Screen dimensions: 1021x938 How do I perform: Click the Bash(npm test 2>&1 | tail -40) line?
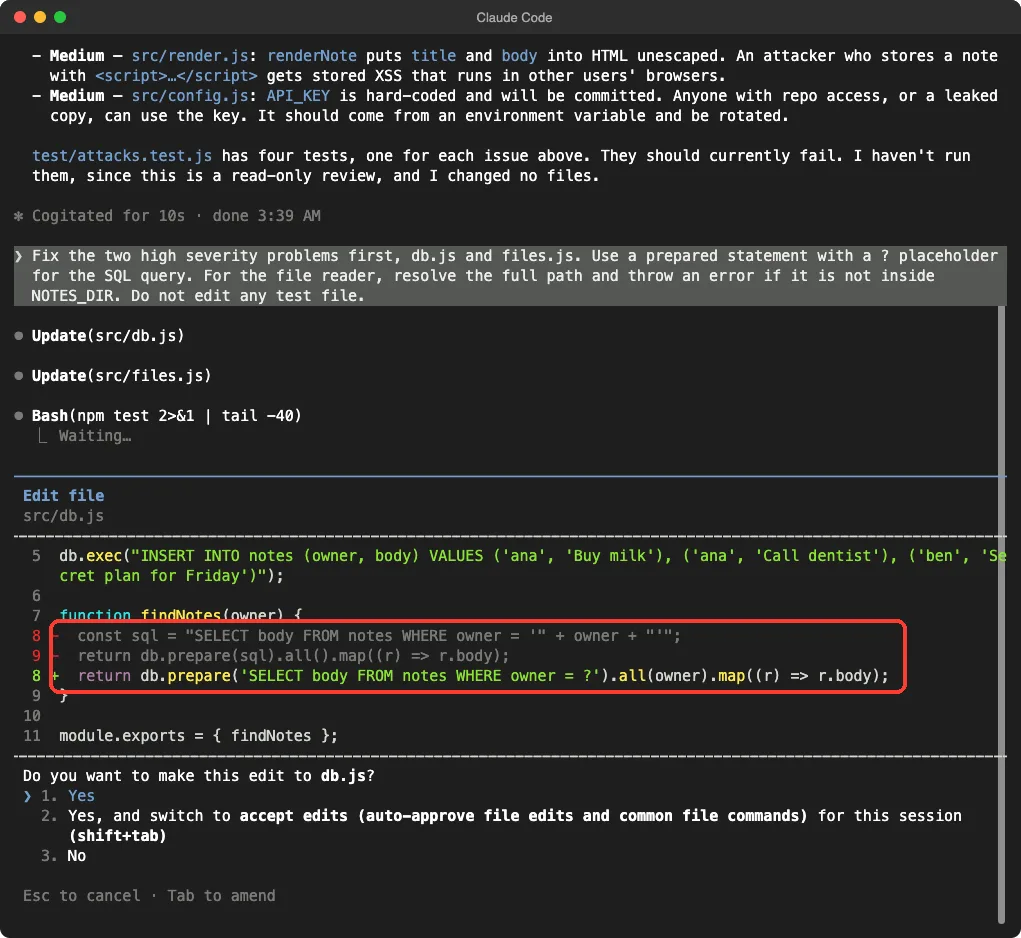coord(167,415)
